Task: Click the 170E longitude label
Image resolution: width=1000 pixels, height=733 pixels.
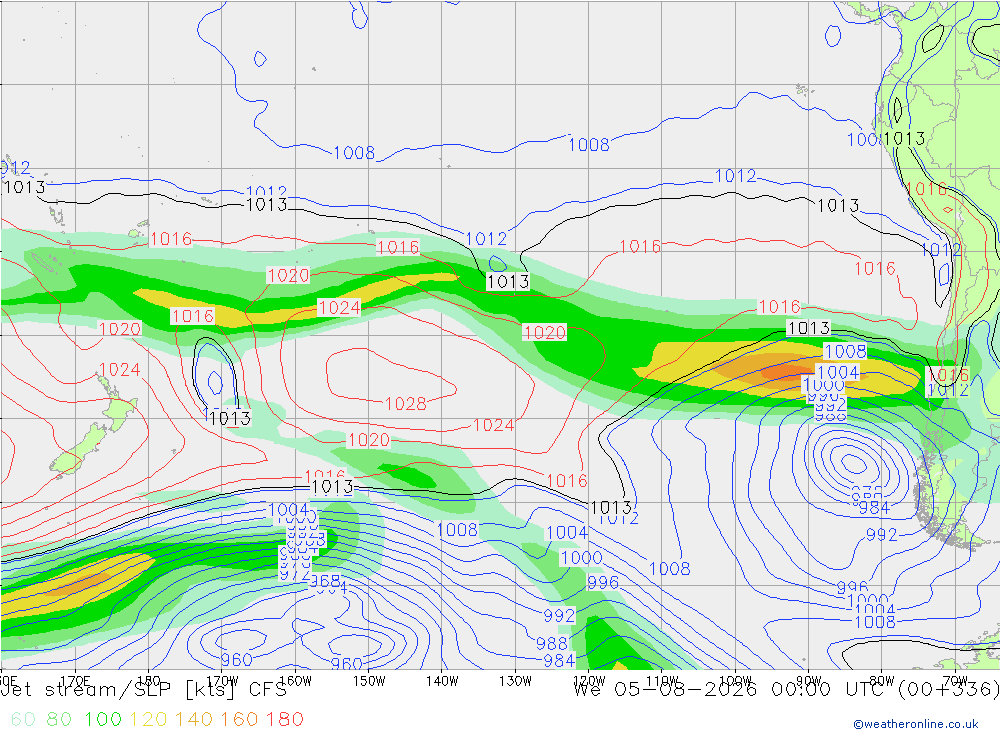Action: coord(75,681)
